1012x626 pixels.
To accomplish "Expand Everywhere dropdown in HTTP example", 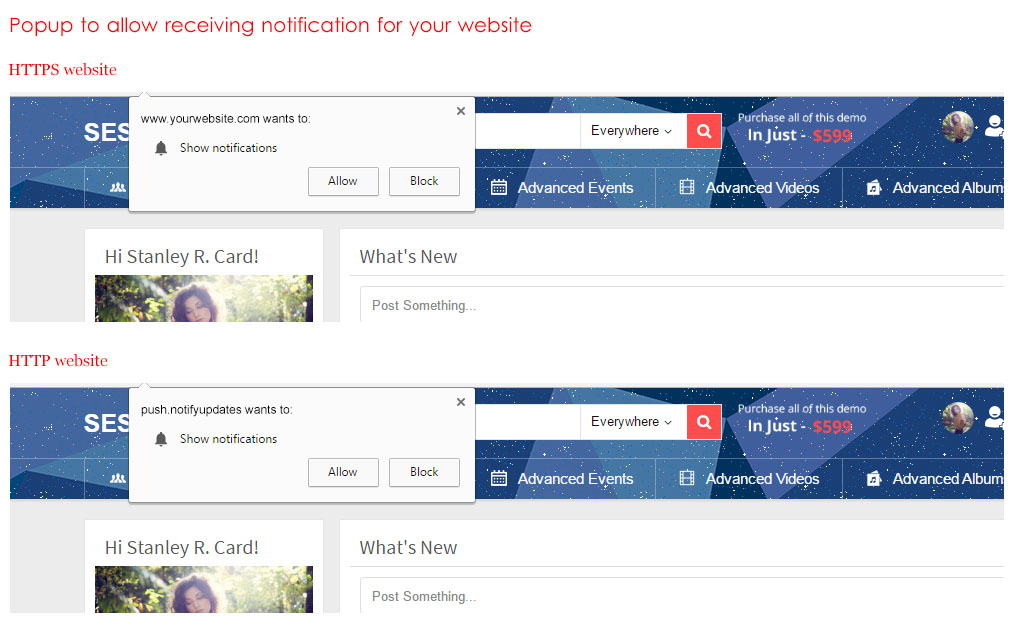I will click(631, 422).
